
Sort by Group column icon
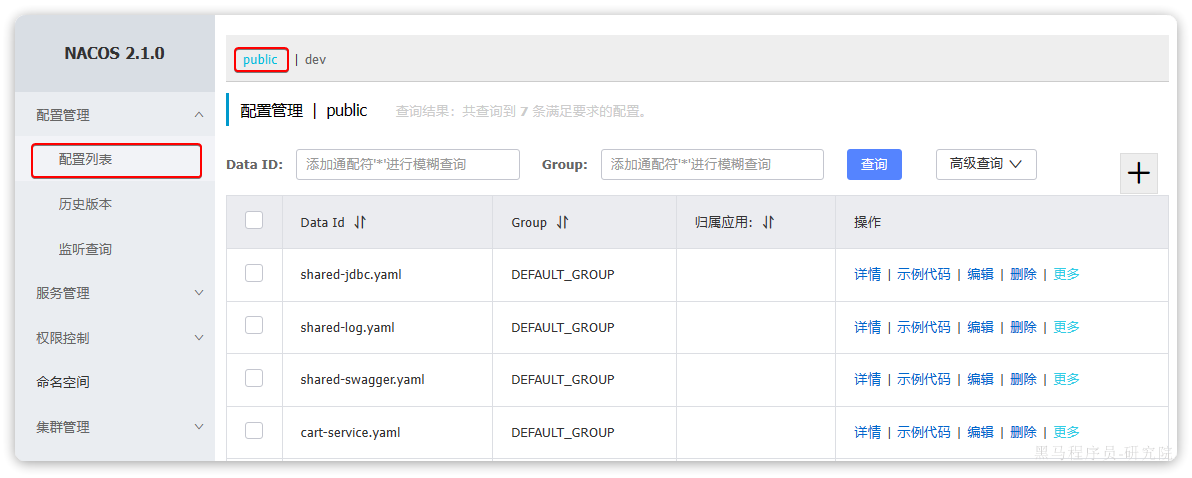pos(562,223)
